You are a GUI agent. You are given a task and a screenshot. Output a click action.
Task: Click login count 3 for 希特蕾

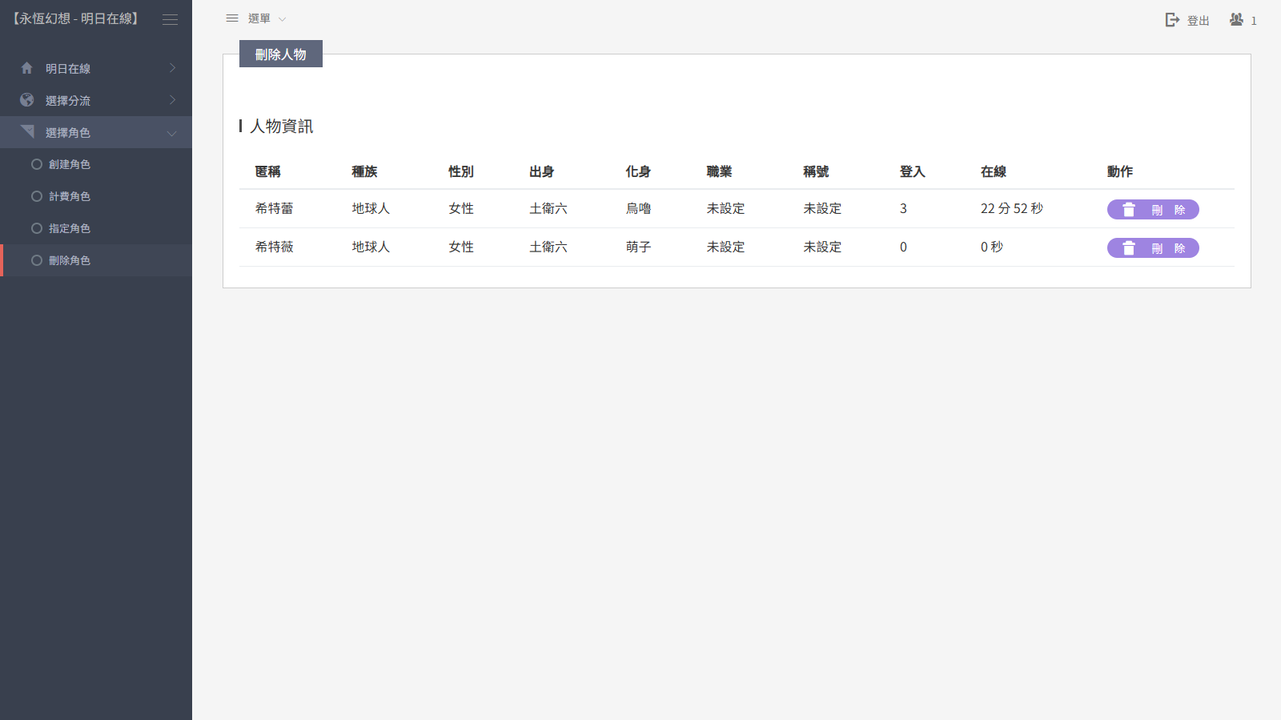pos(903,209)
